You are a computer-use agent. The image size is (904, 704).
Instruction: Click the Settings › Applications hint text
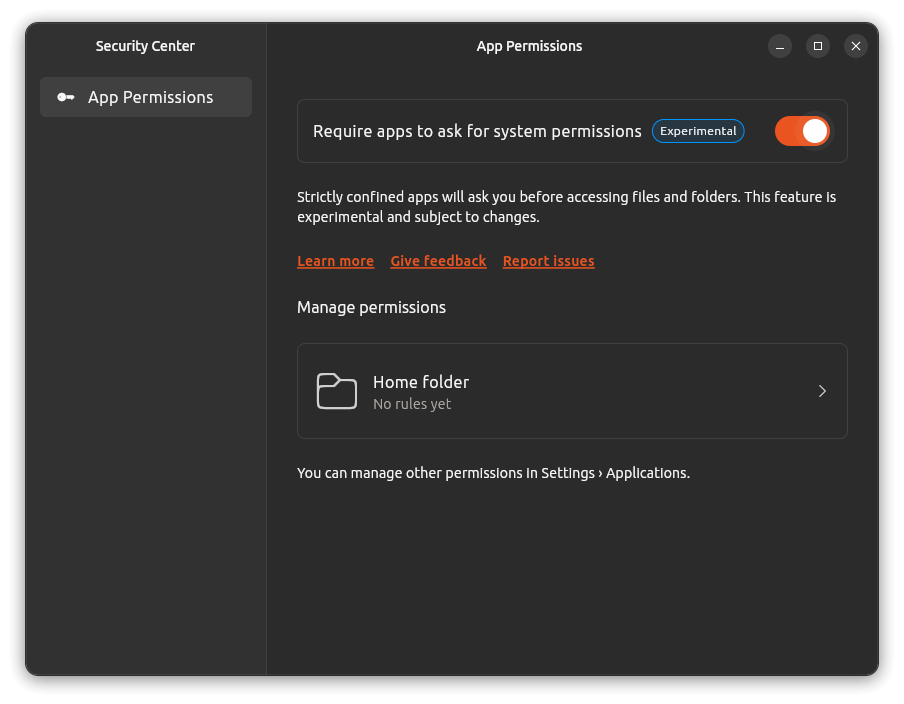[493, 473]
